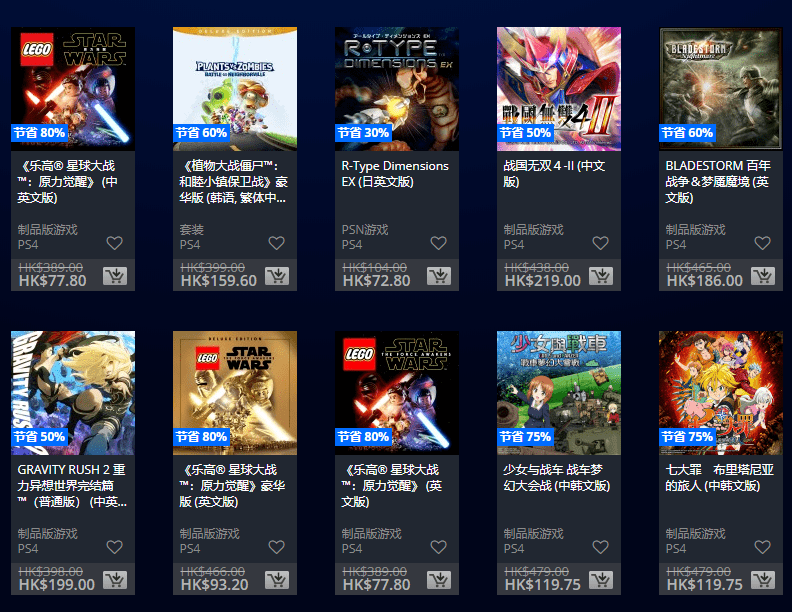The height and width of the screenshot is (612, 792).
Task: Add R-Type Dimensions EX to cart
Action: click(438, 276)
